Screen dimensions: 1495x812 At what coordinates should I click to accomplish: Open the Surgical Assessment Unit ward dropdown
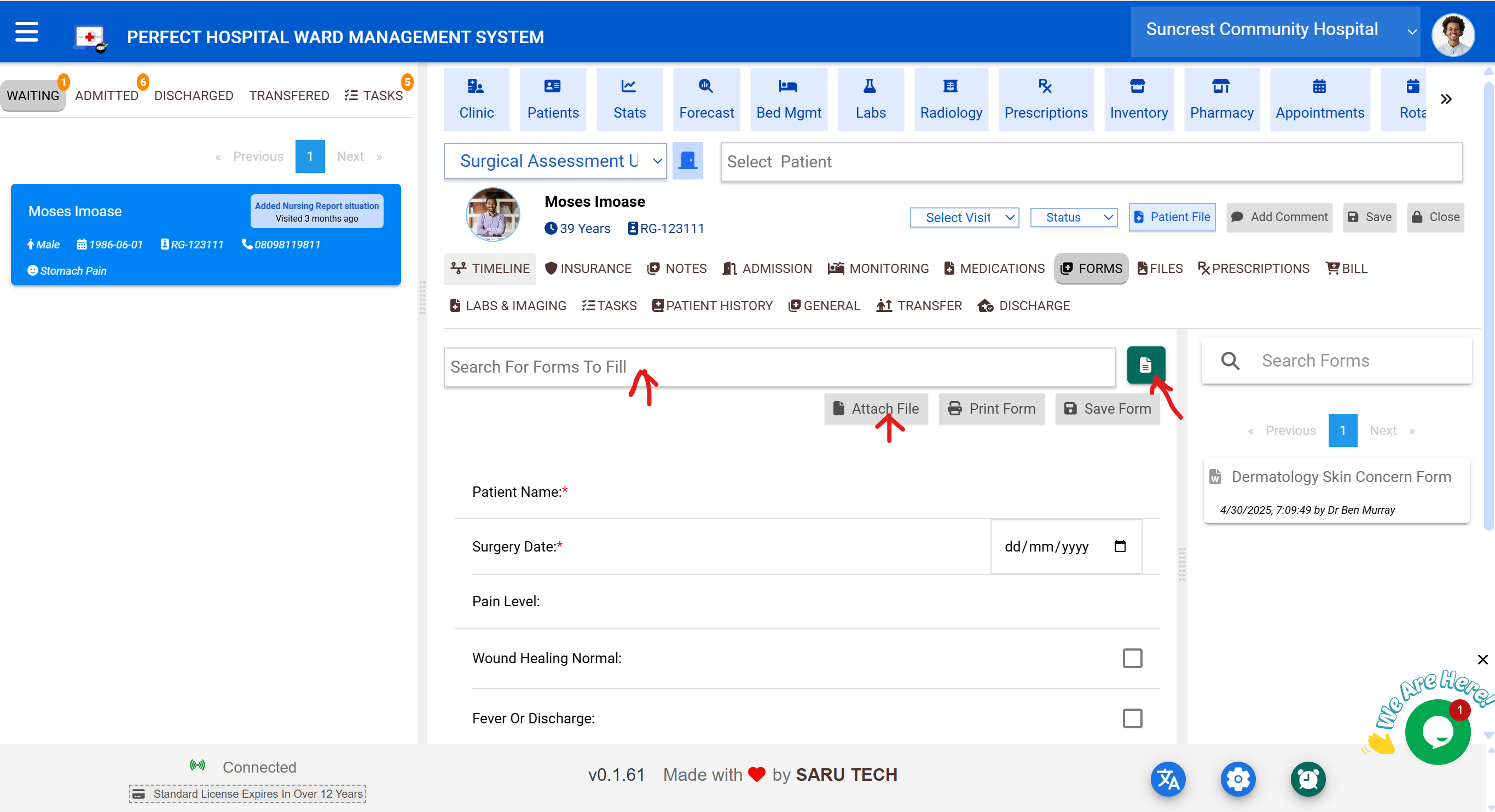(x=555, y=161)
